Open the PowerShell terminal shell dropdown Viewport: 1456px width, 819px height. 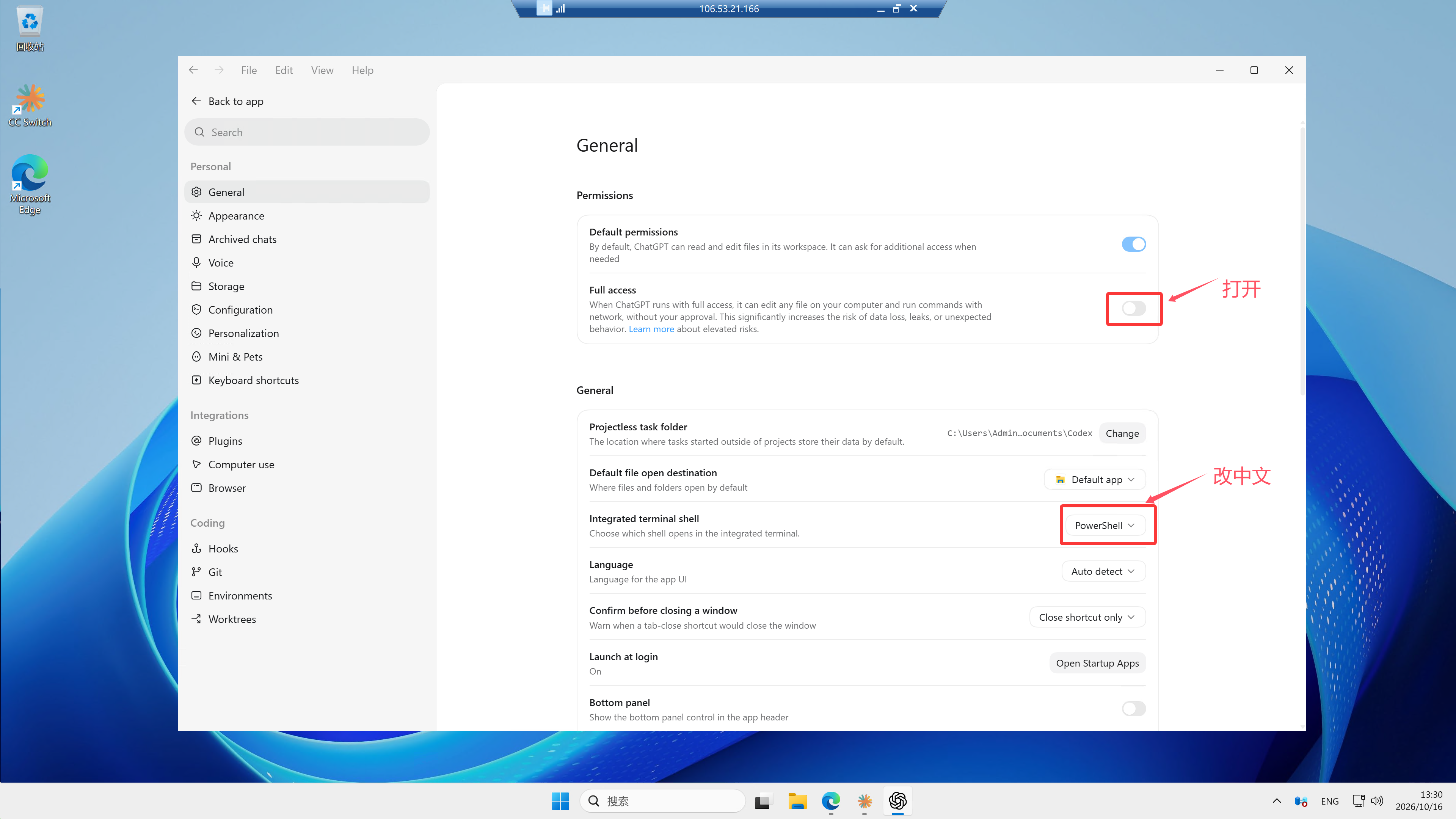coord(1105,525)
